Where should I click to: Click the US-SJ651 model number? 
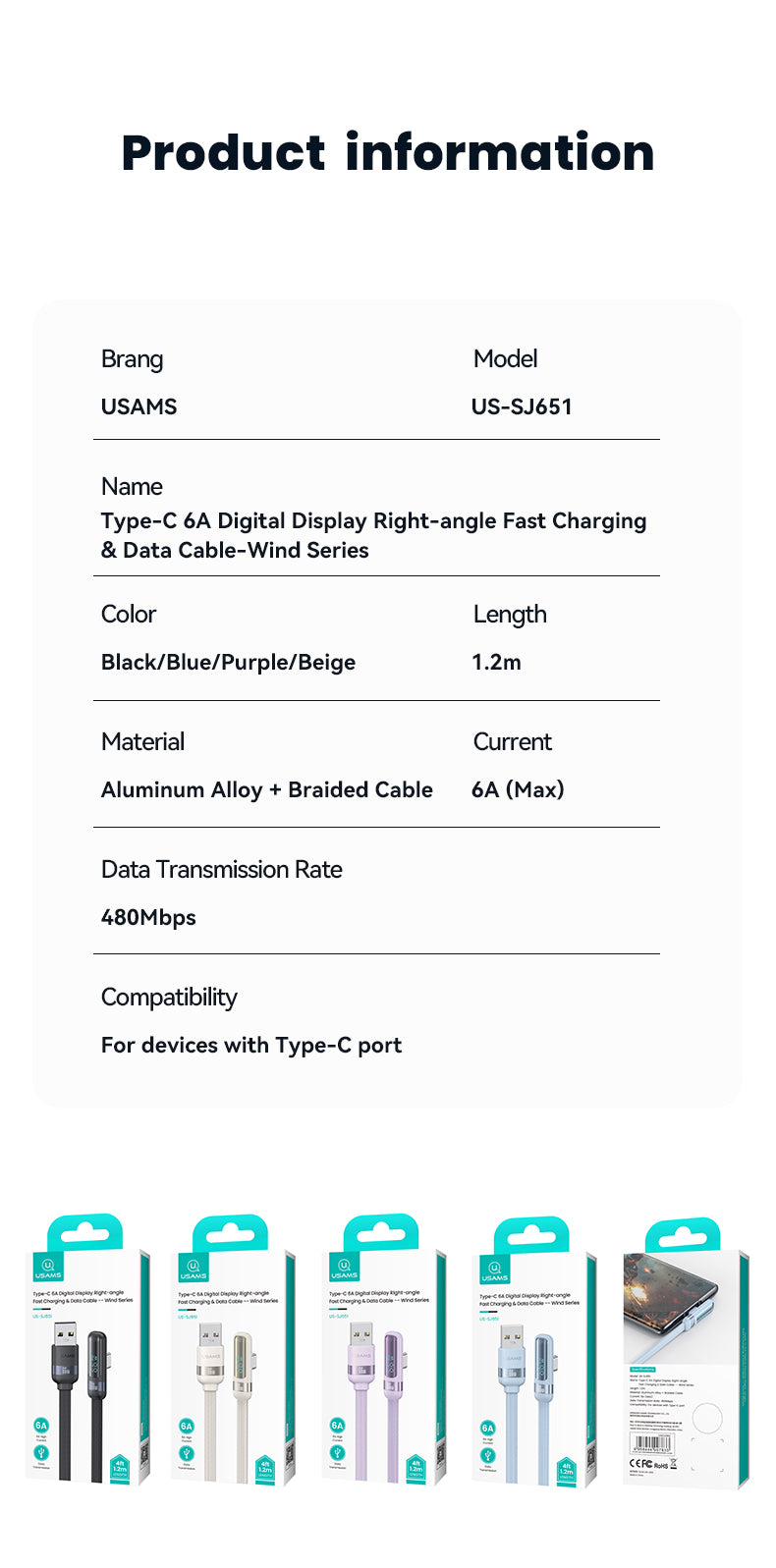click(x=522, y=406)
